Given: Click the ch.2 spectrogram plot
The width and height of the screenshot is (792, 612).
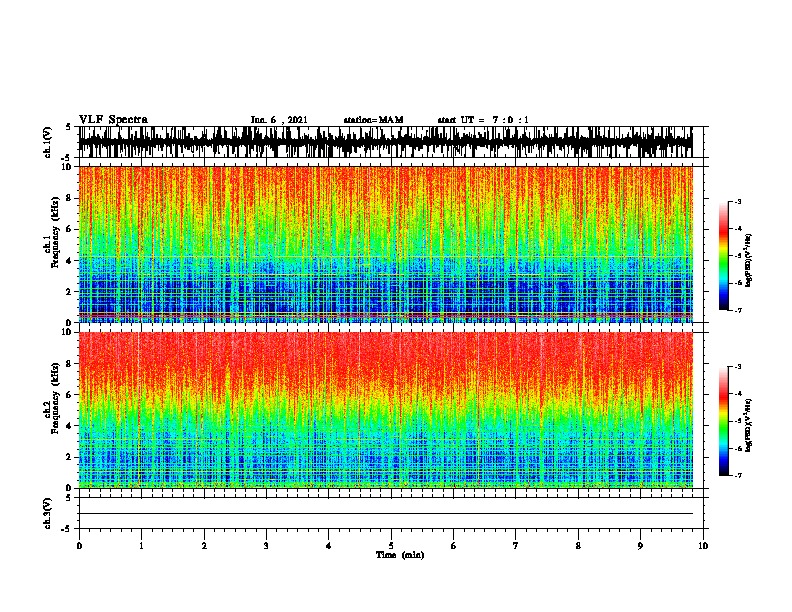Looking at the screenshot, I should tap(385, 410).
